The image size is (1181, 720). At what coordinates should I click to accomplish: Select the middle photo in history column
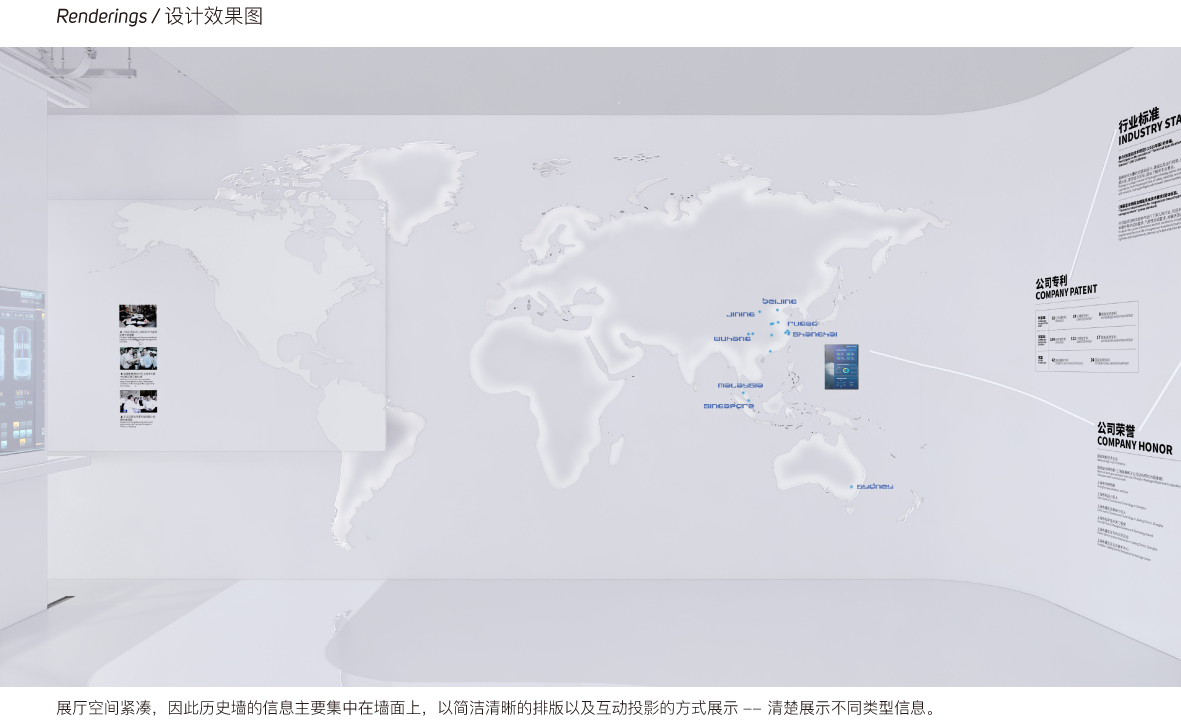[x=138, y=358]
